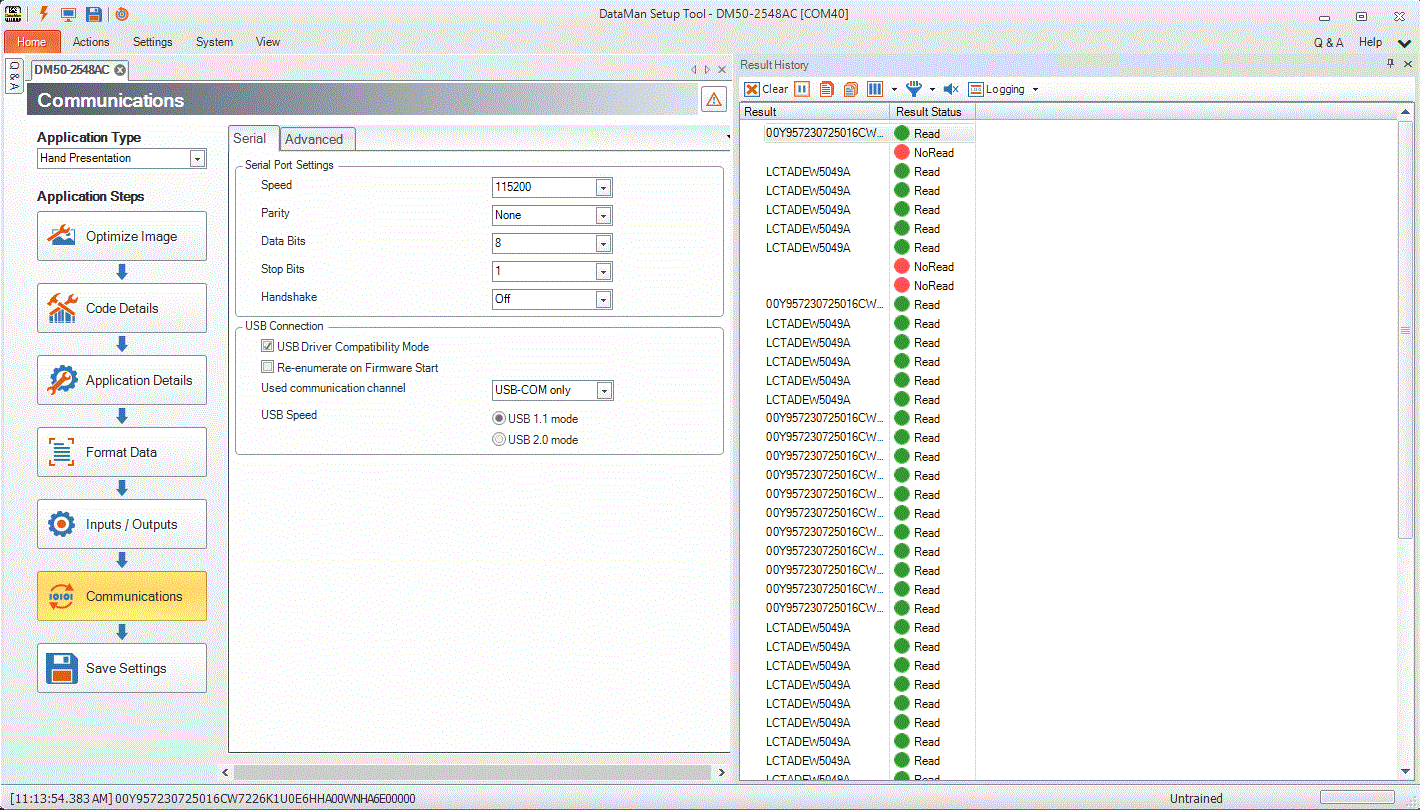Click the columns icon in Result History toolbar
1420x810 pixels.
(875, 89)
